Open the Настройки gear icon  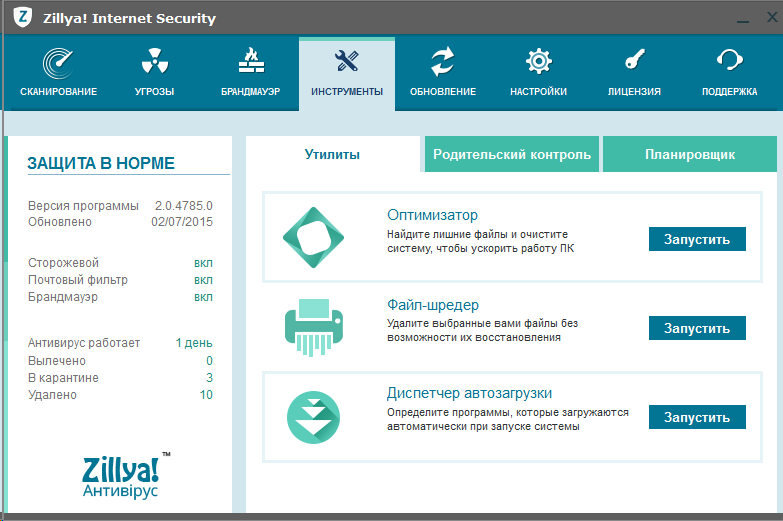click(x=539, y=61)
